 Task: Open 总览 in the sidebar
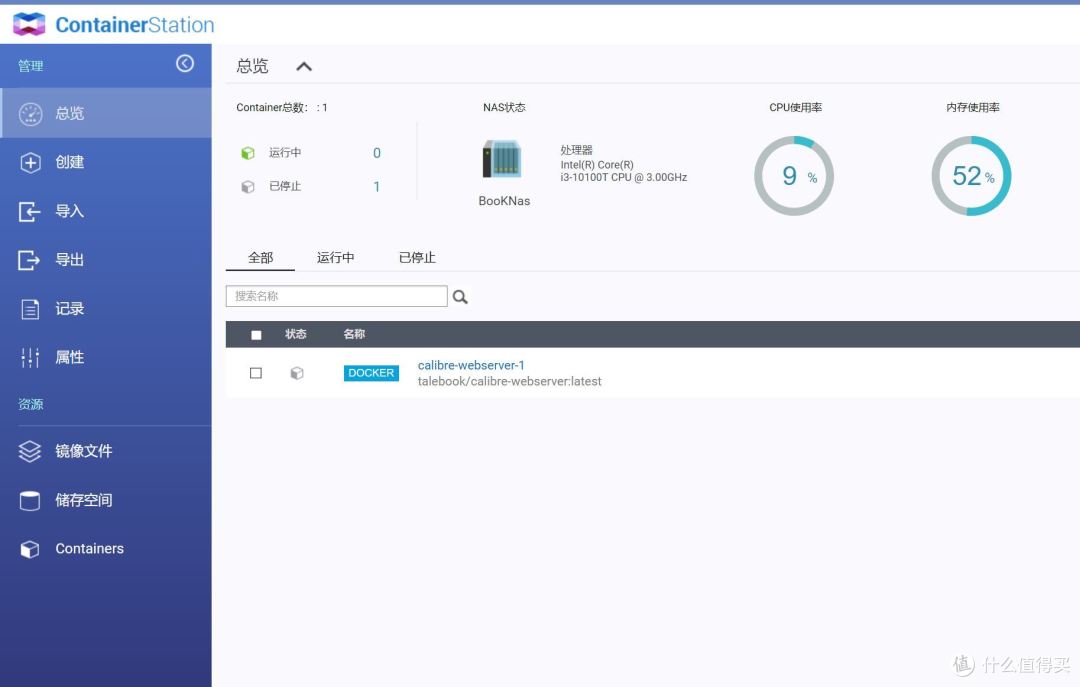click(x=105, y=113)
